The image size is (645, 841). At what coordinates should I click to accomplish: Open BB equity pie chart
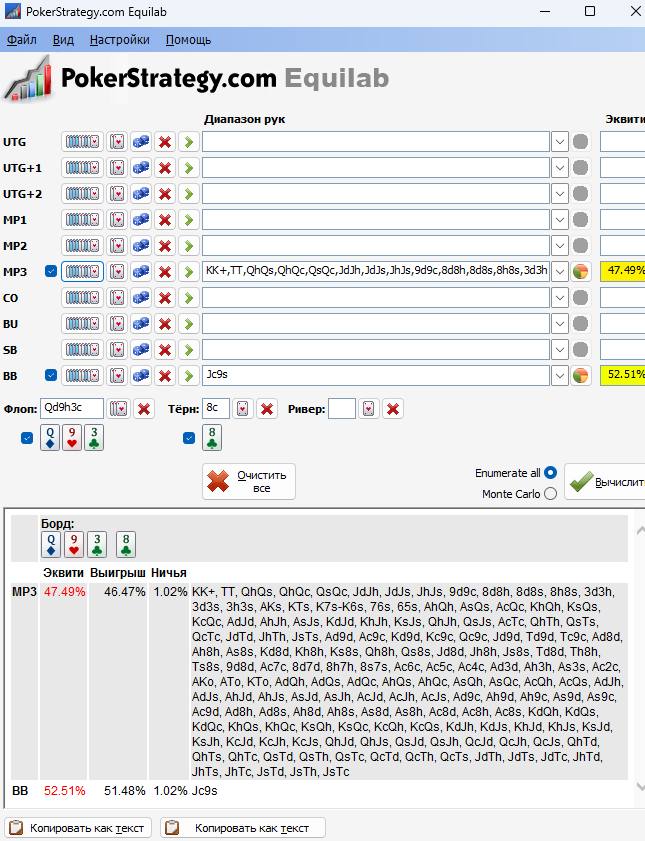coord(581,375)
